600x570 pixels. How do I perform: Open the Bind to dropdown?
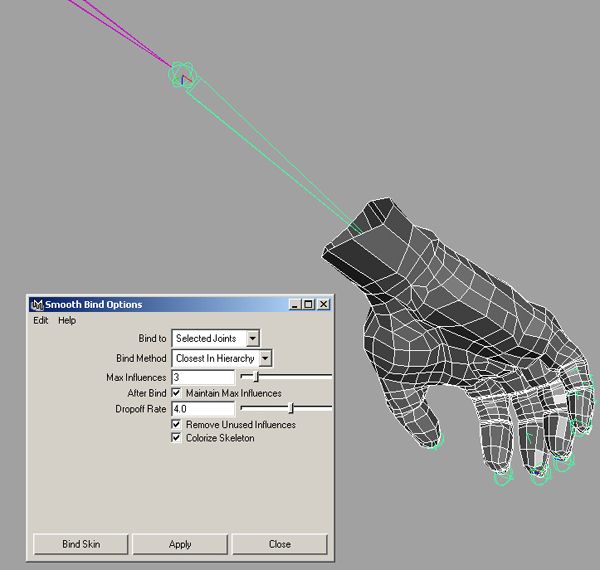click(x=215, y=339)
